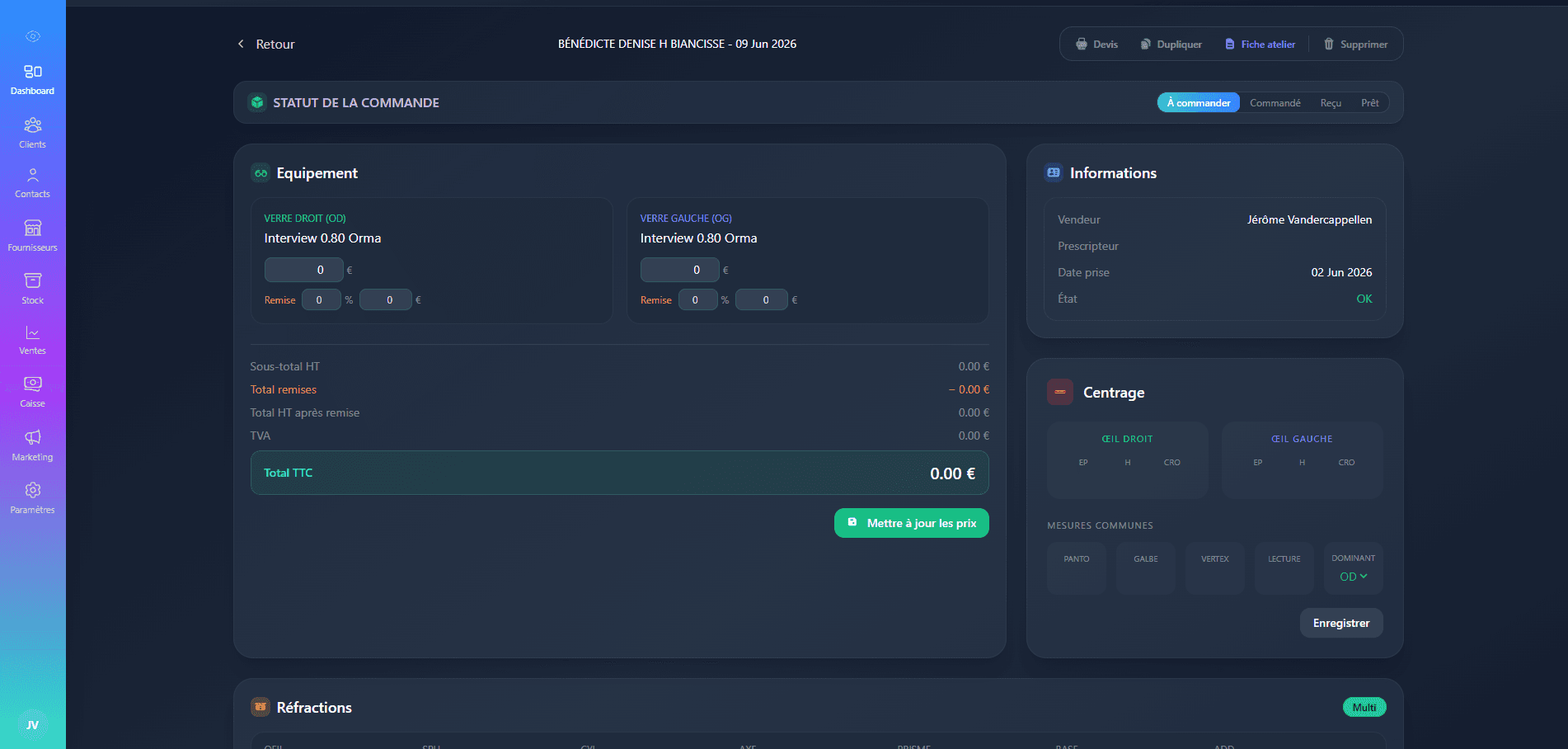
Task: Open the JV user avatar
Action: pyautogui.click(x=33, y=725)
